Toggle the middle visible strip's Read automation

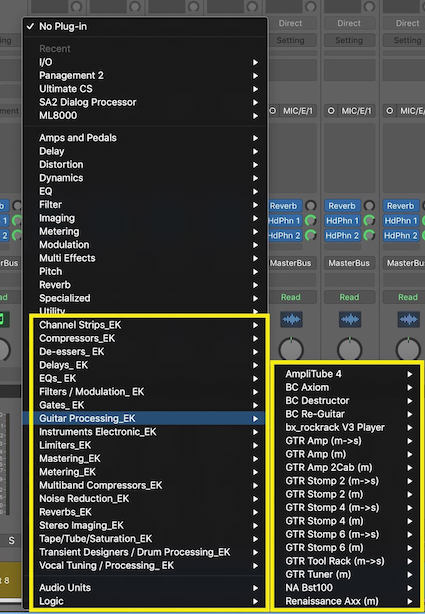pyautogui.click(x=349, y=297)
